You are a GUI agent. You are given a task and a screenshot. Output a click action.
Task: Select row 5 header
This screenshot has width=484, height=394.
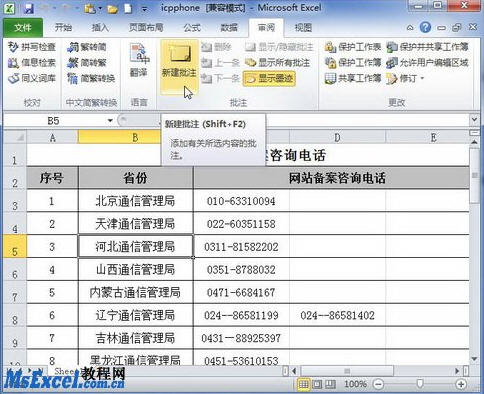[15, 246]
